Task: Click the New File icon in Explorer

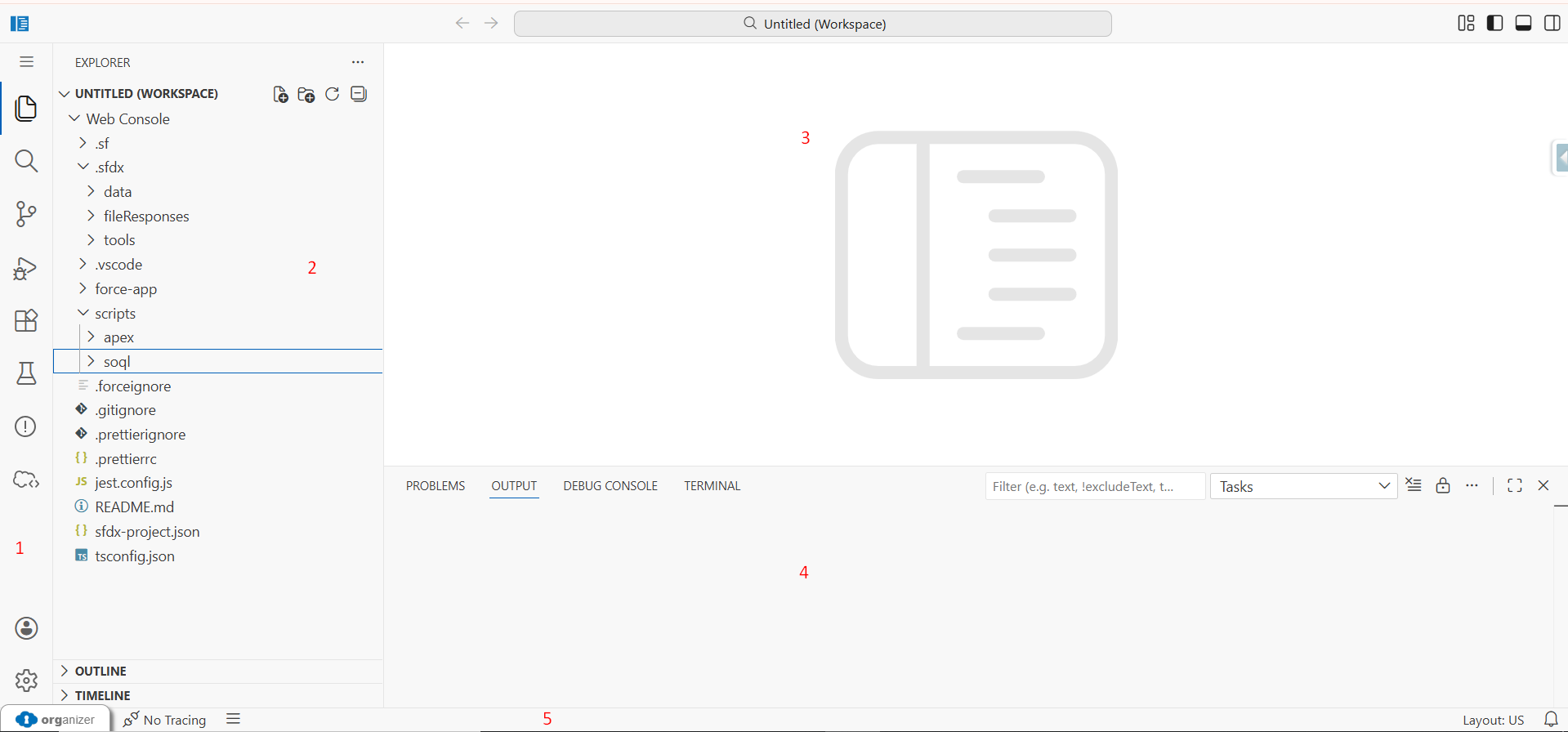Action: click(280, 95)
